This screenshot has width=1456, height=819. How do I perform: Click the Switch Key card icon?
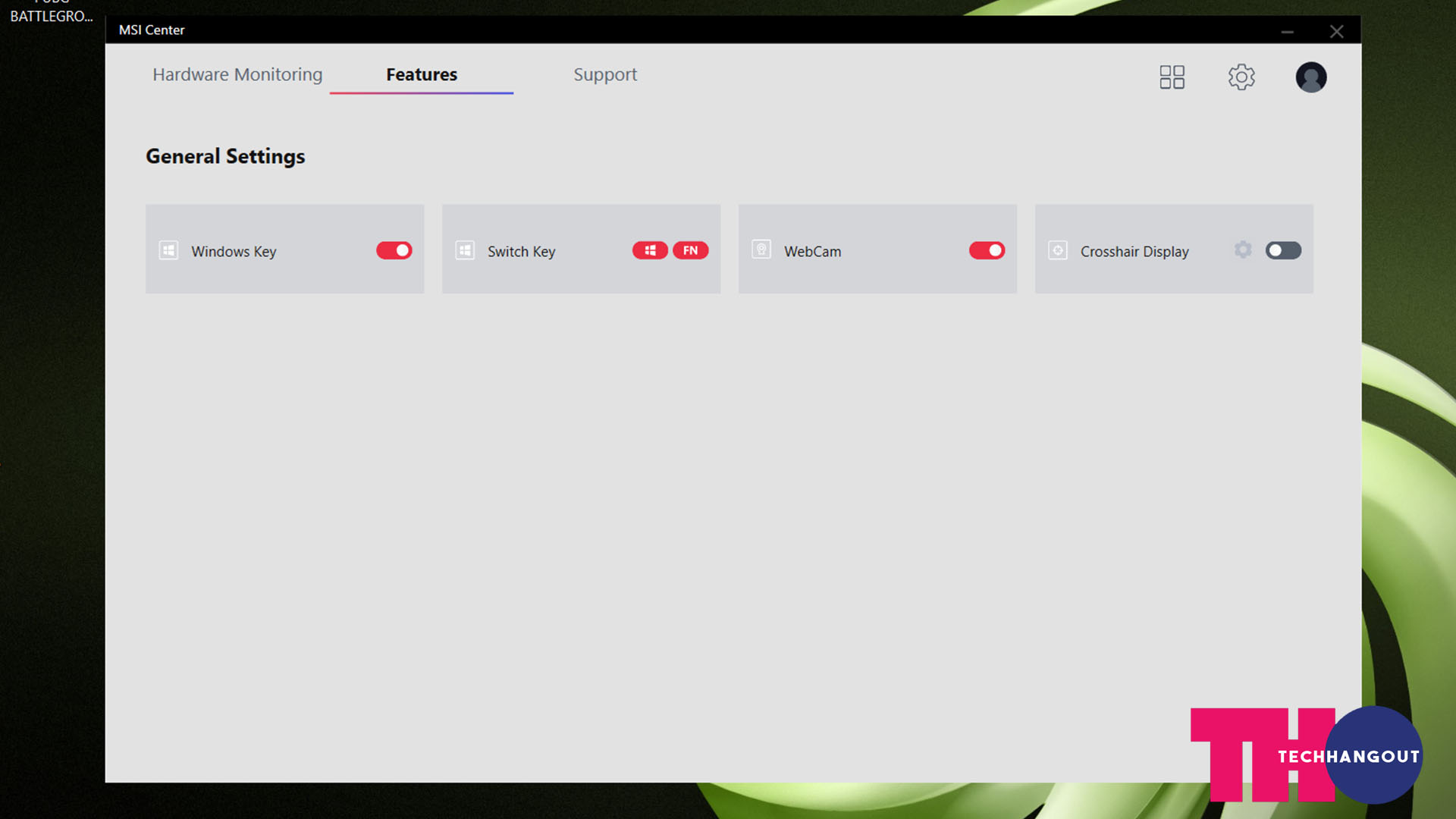tap(465, 250)
